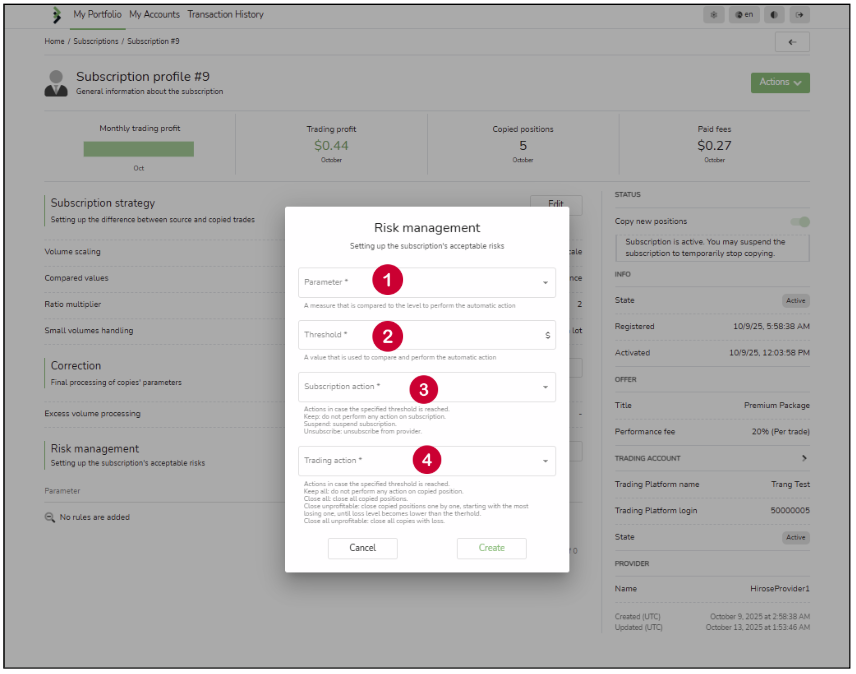Click the chevron beside Trading Account
This screenshot has width=856, height=674.
point(804,458)
